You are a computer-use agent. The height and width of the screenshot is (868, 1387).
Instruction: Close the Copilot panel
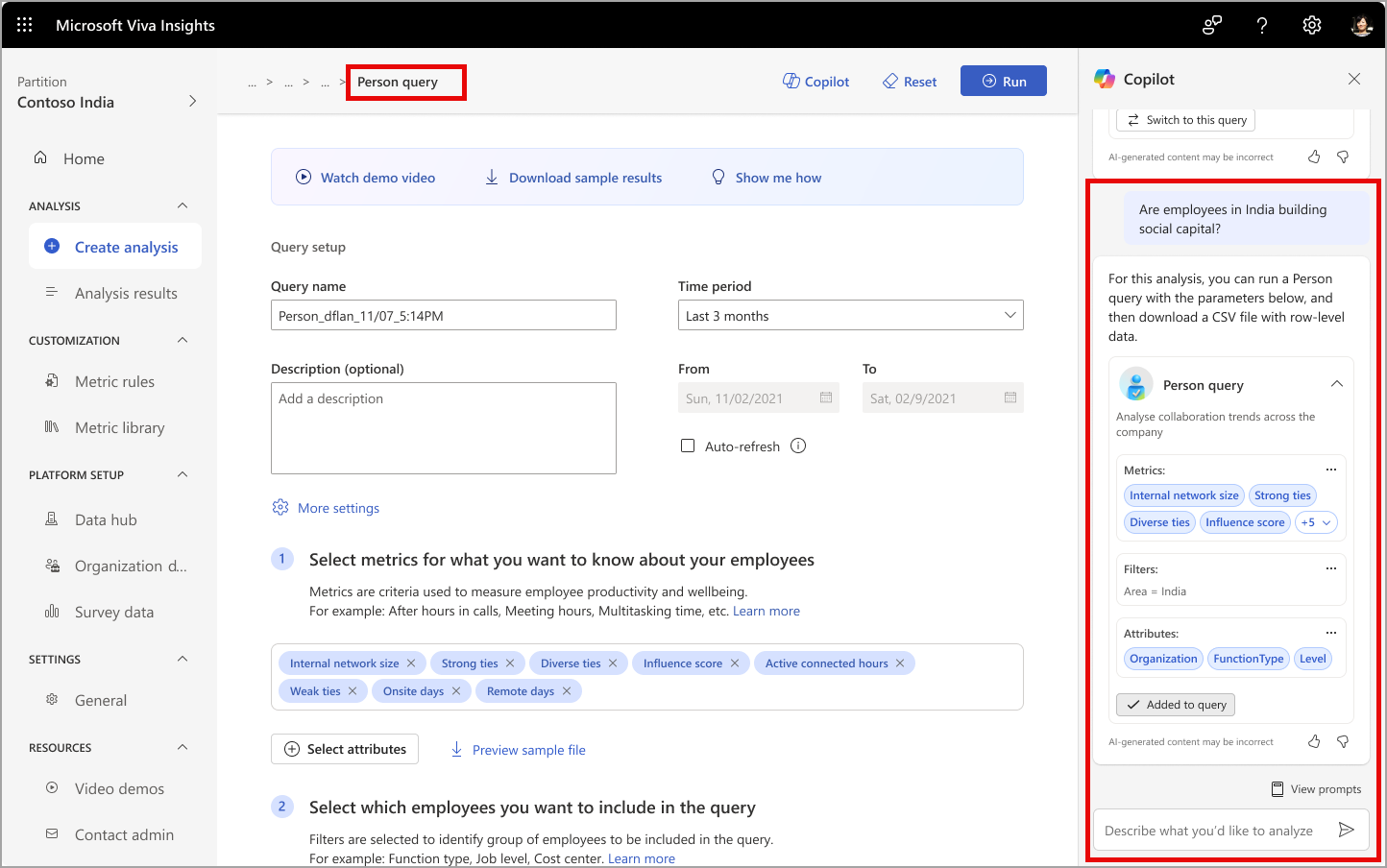(x=1354, y=79)
